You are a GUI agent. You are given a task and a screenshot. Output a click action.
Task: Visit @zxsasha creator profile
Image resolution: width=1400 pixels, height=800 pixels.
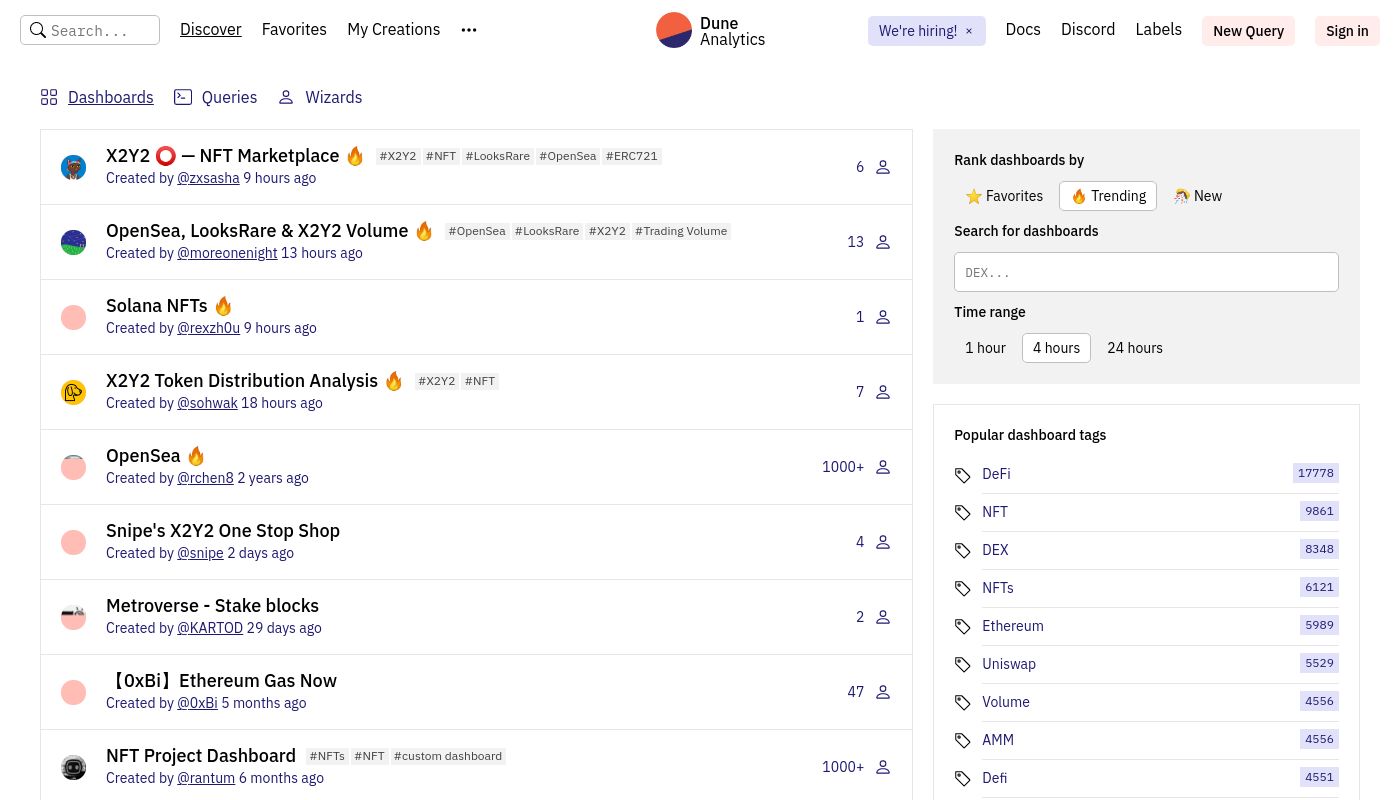point(208,178)
